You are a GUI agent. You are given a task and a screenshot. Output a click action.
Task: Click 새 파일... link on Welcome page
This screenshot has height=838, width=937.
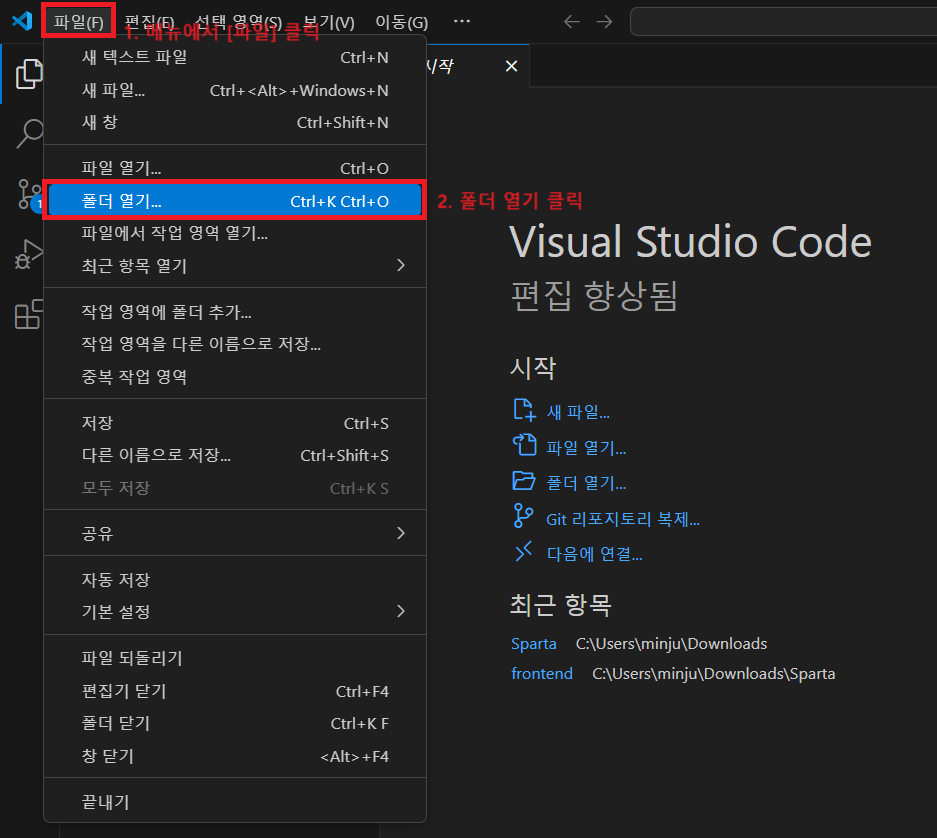click(578, 412)
